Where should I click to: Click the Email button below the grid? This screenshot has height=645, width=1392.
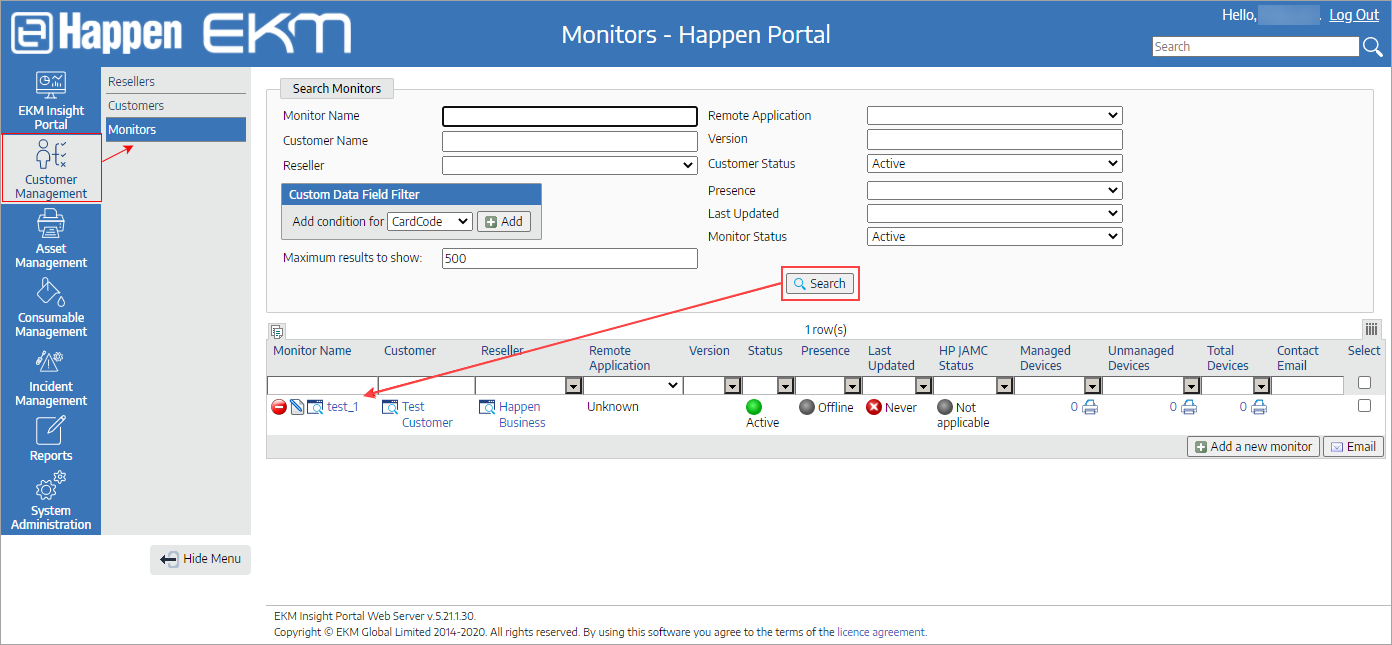(1353, 447)
